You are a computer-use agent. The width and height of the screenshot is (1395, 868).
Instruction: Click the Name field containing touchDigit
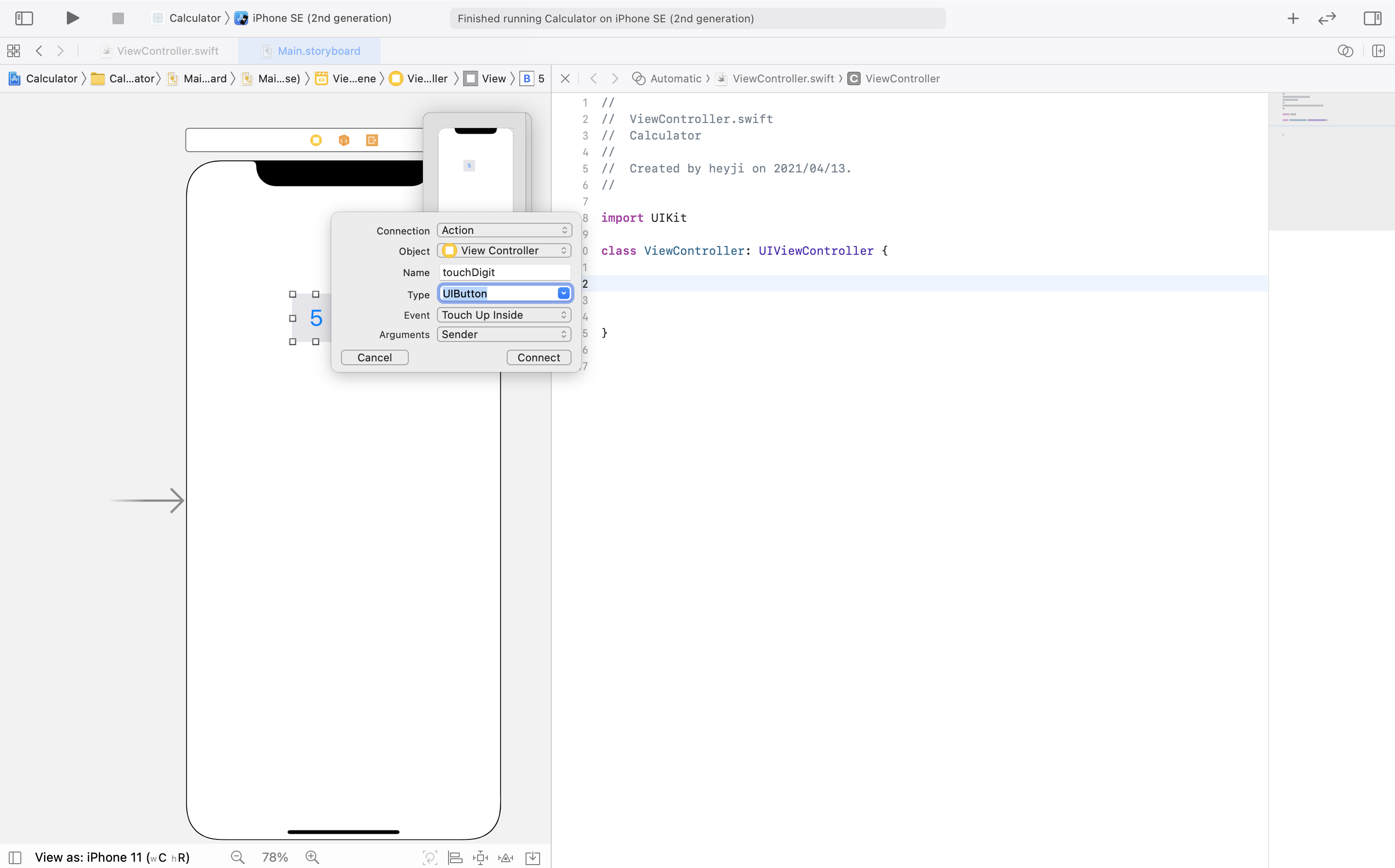coord(504,272)
